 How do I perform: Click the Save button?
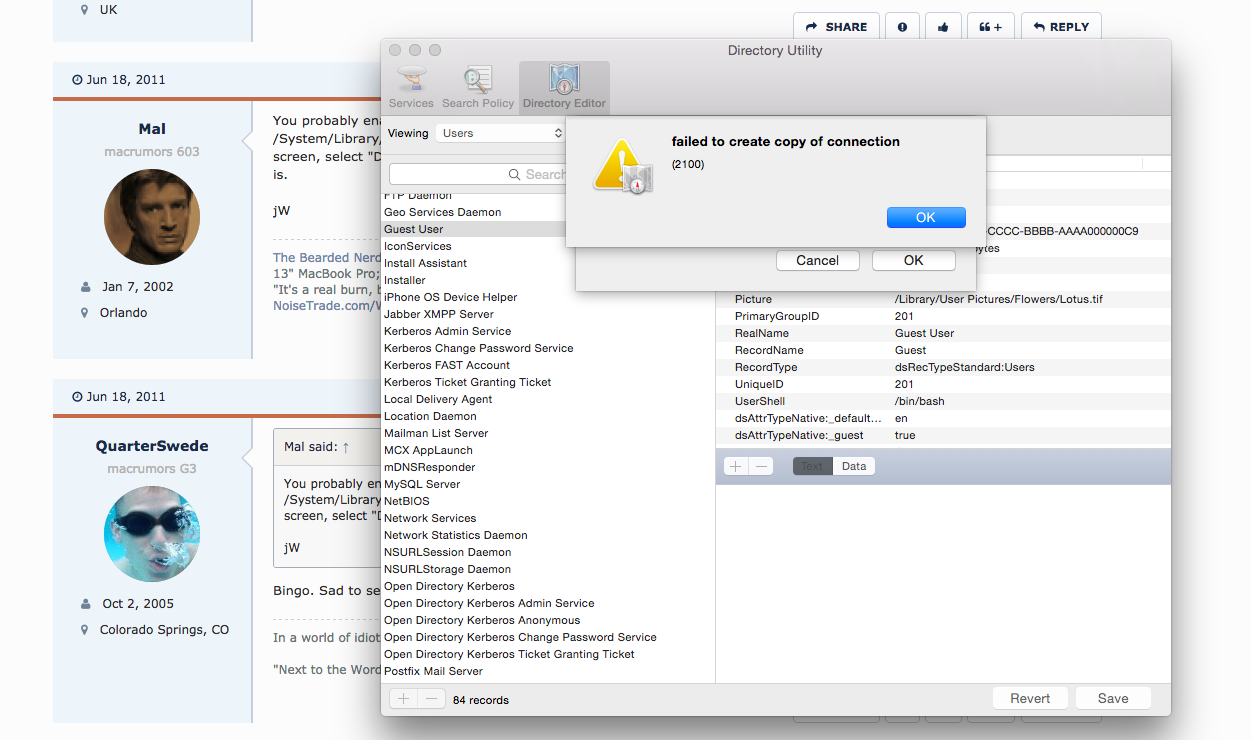pos(1113,698)
